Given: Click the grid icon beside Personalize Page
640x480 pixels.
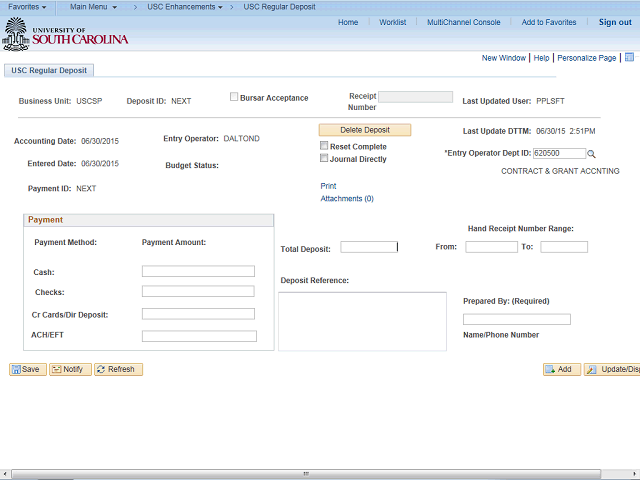Looking at the screenshot, I should [629, 58].
